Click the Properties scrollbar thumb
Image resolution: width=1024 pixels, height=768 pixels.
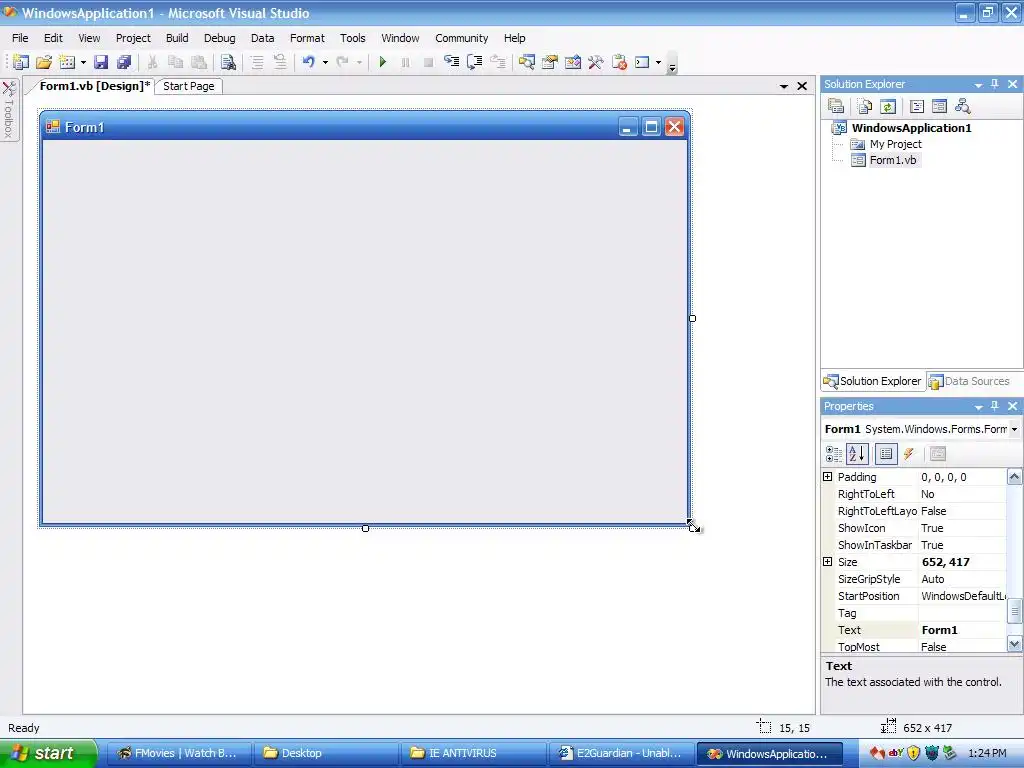pyautogui.click(x=1014, y=612)
